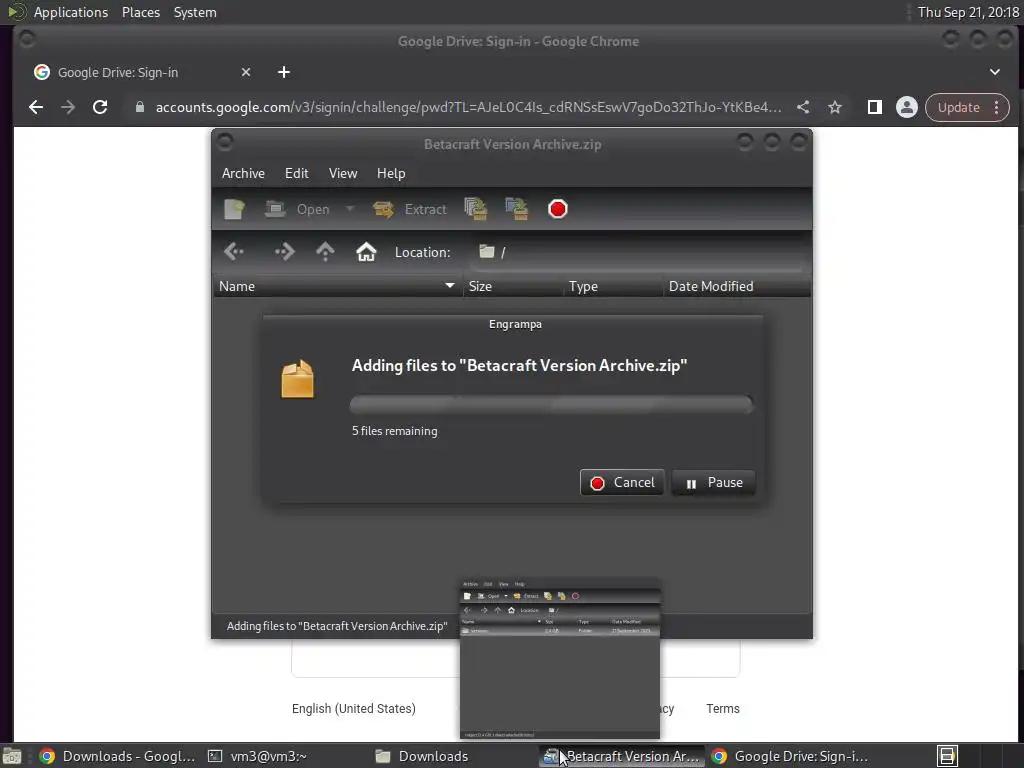The height and width of the screenshot is (768, 1024).
Task: Open the language selector English (United States)
Action: coord(353,709)
